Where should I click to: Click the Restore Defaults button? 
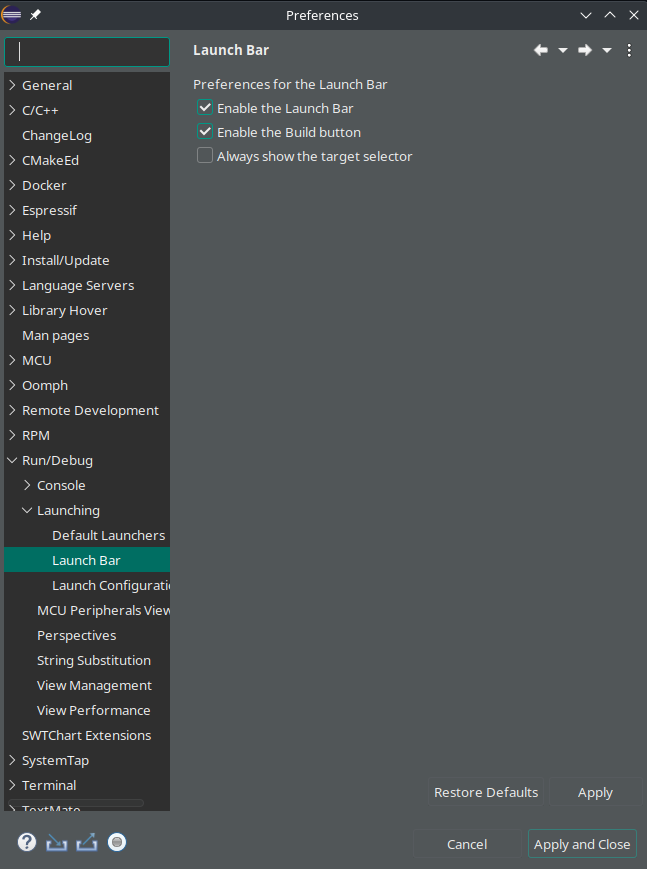click(x=486, y=792)
